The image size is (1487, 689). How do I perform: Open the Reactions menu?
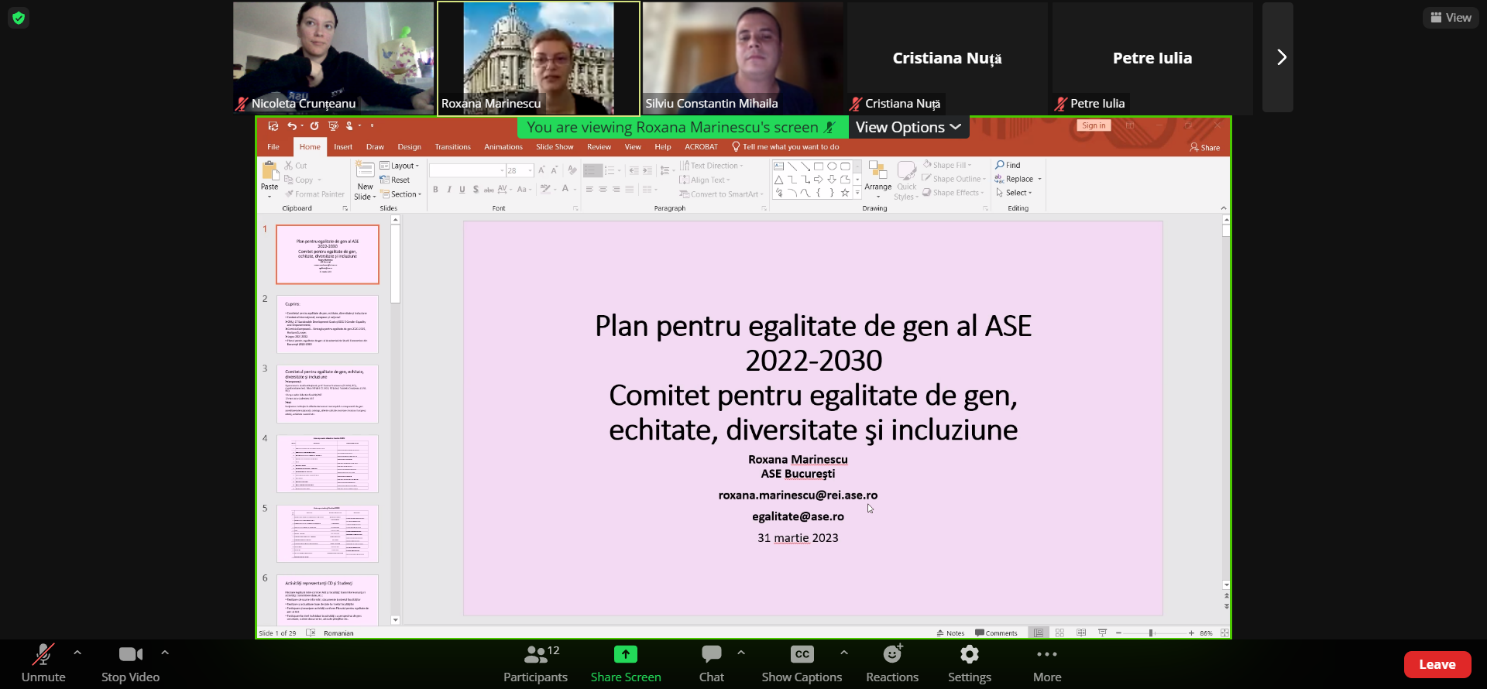[x=892, y=664]
